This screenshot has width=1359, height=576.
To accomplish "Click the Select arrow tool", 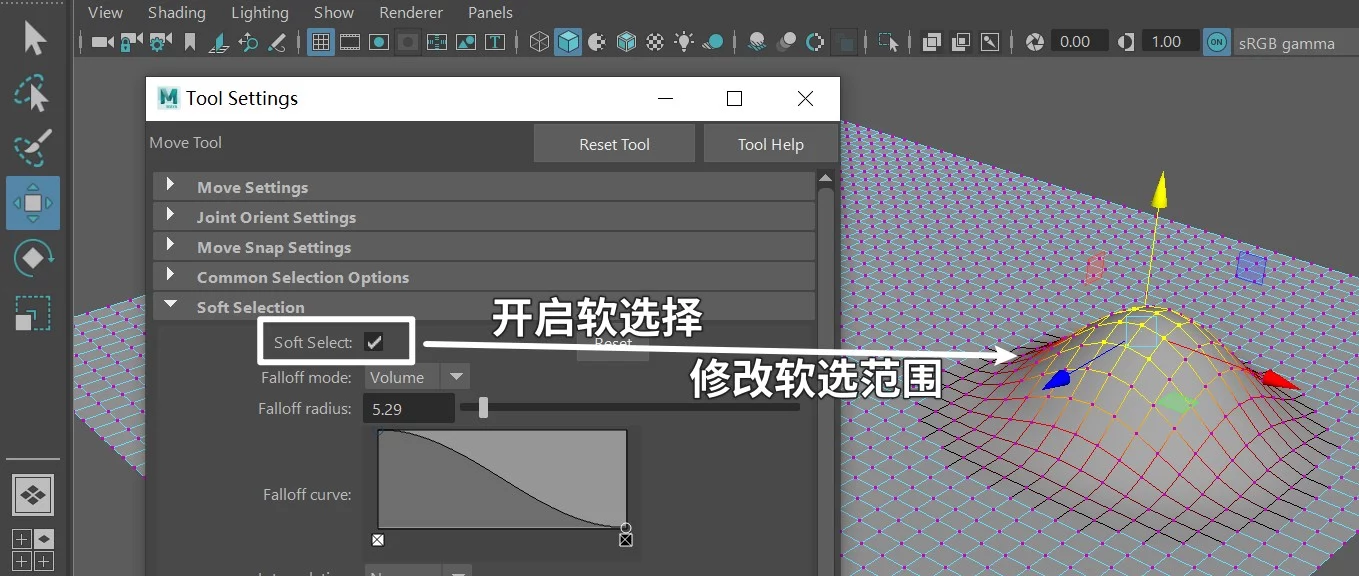I will point(34,39).
